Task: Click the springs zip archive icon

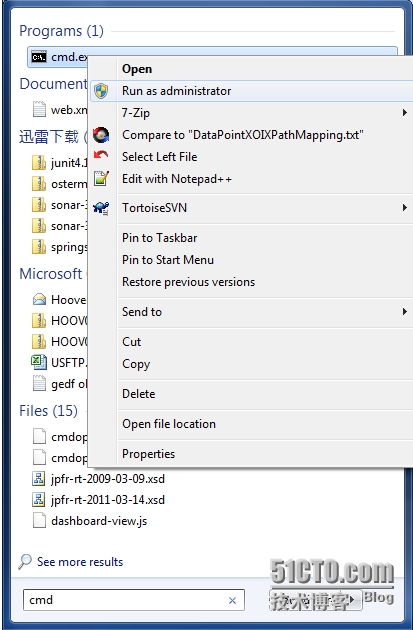Action: (x=39, y=247)
